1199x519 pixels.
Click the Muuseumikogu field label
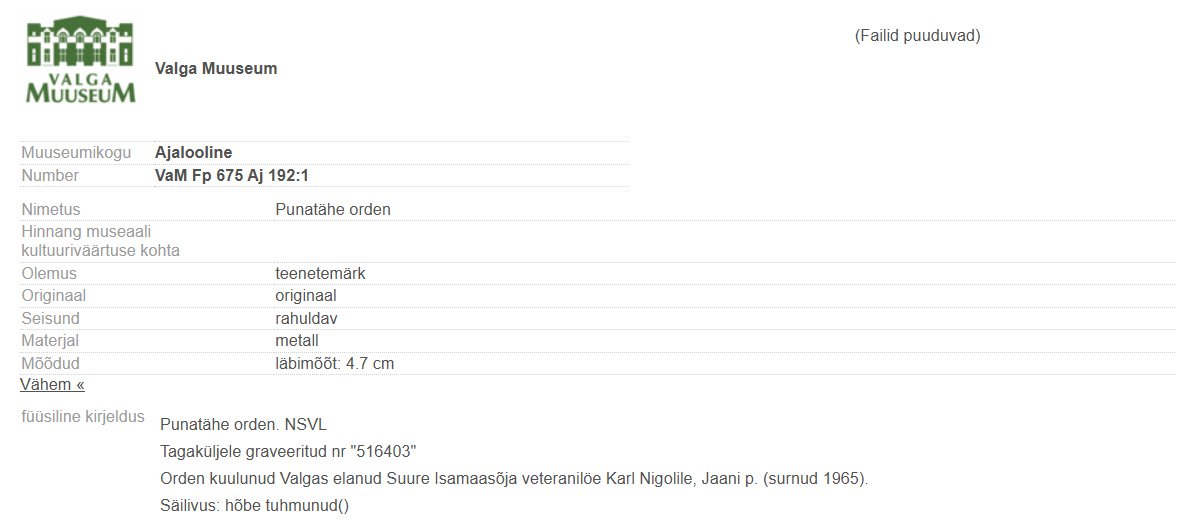[76, 153]
